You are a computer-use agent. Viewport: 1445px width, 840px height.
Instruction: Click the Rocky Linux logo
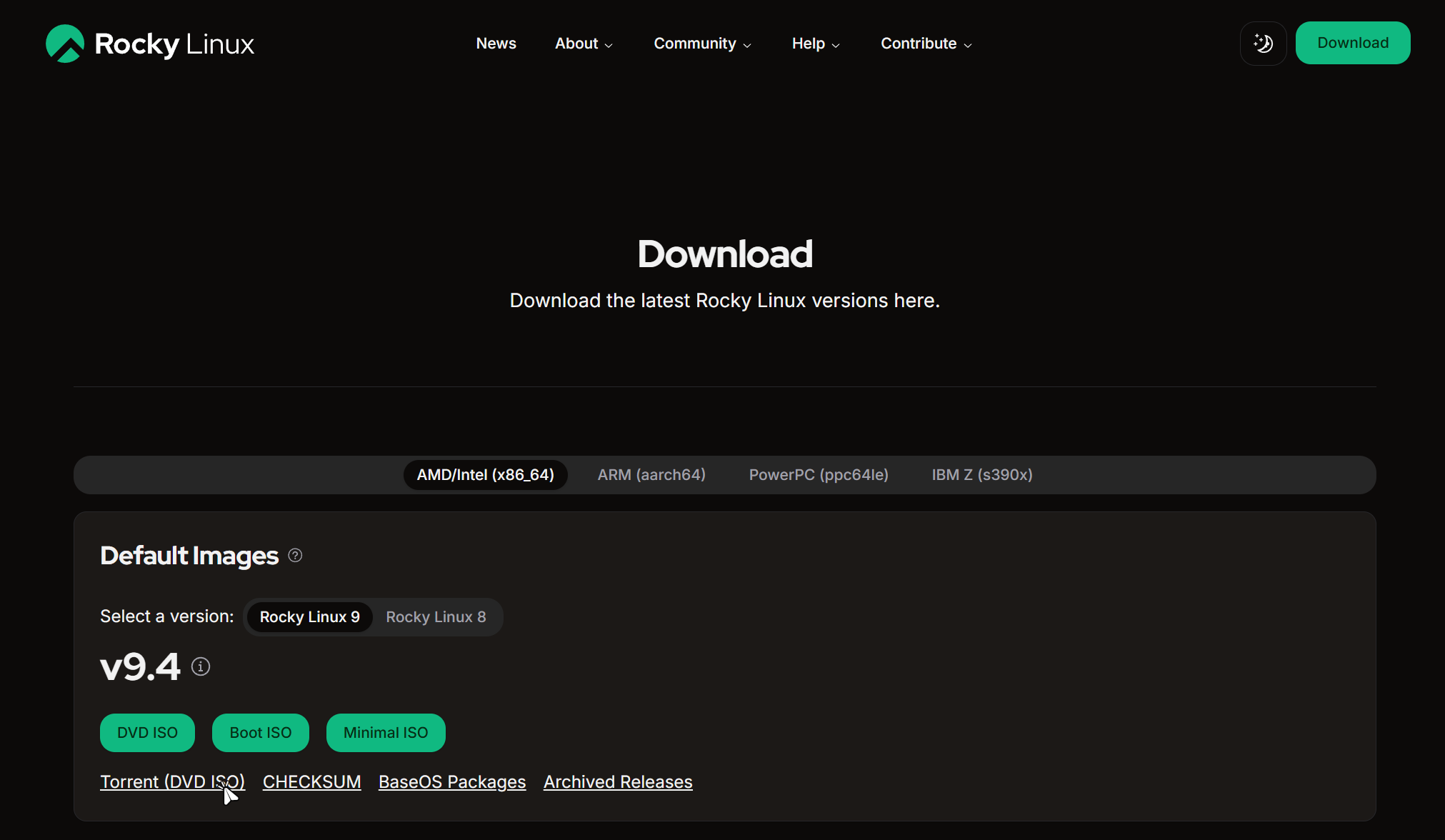coord(150,44)
